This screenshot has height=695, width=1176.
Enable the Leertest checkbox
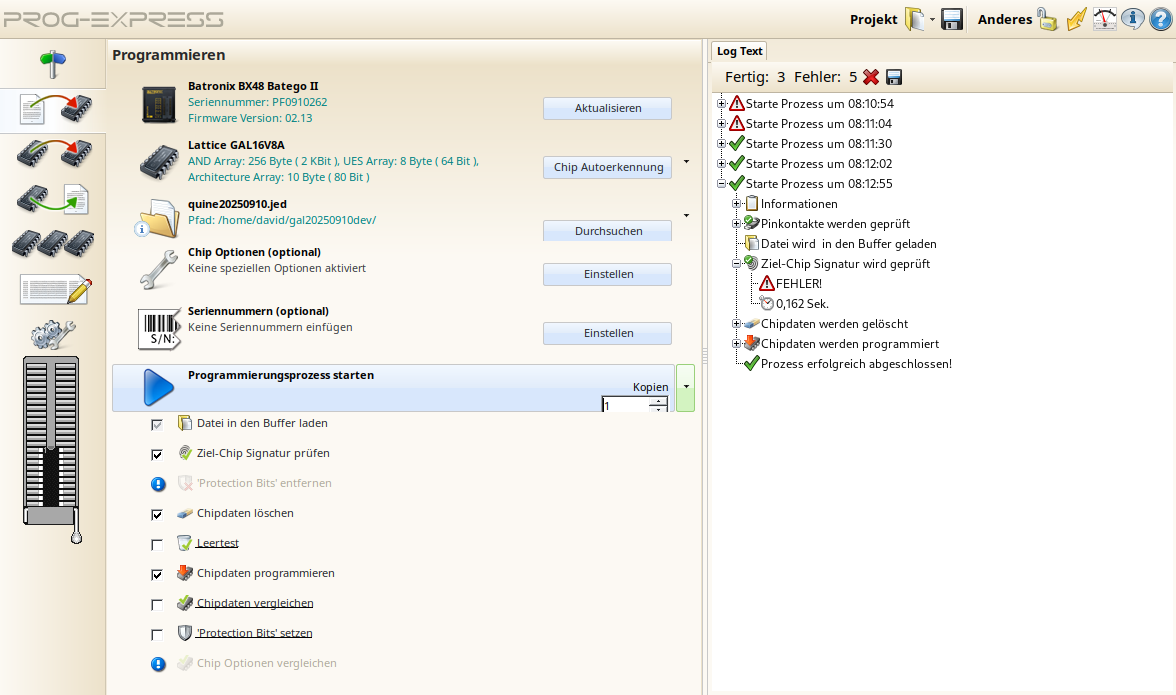click(157, 545)
